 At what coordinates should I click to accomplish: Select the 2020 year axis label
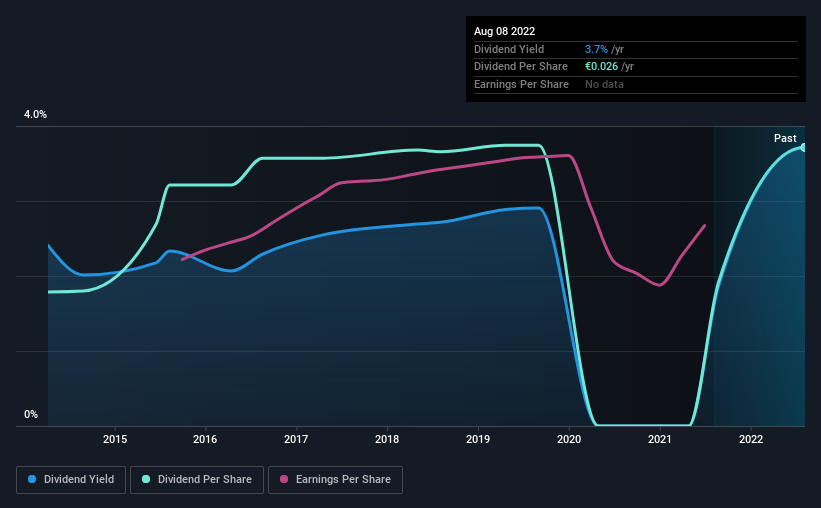click(x=569, y=439)
